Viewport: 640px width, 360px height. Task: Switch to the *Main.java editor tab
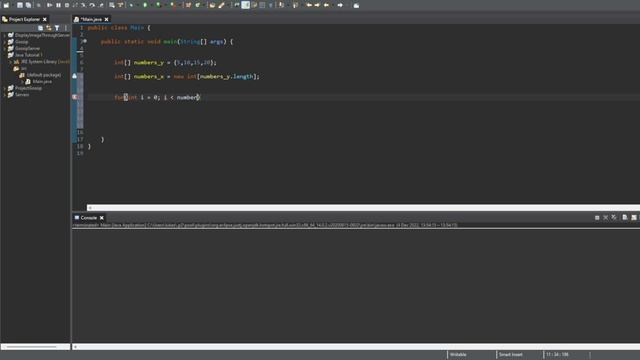91,19
